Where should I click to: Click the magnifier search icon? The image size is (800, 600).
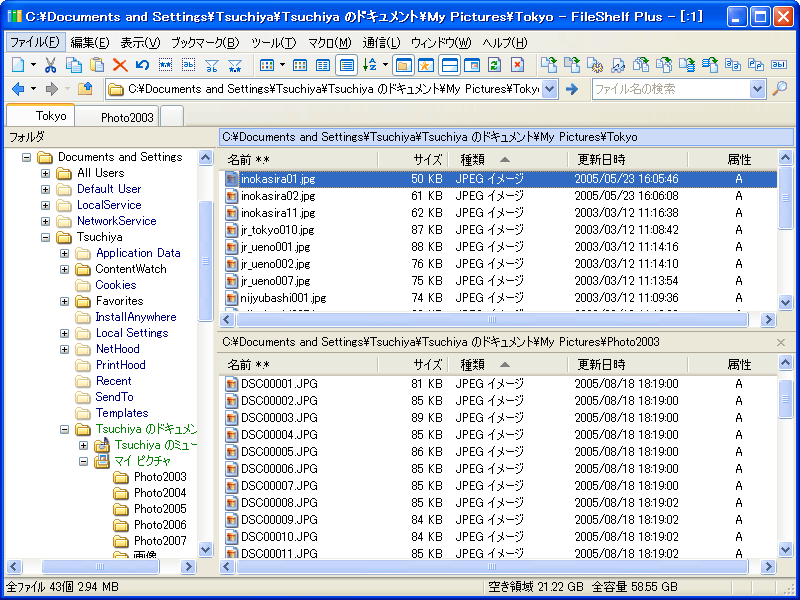point(779,89)
